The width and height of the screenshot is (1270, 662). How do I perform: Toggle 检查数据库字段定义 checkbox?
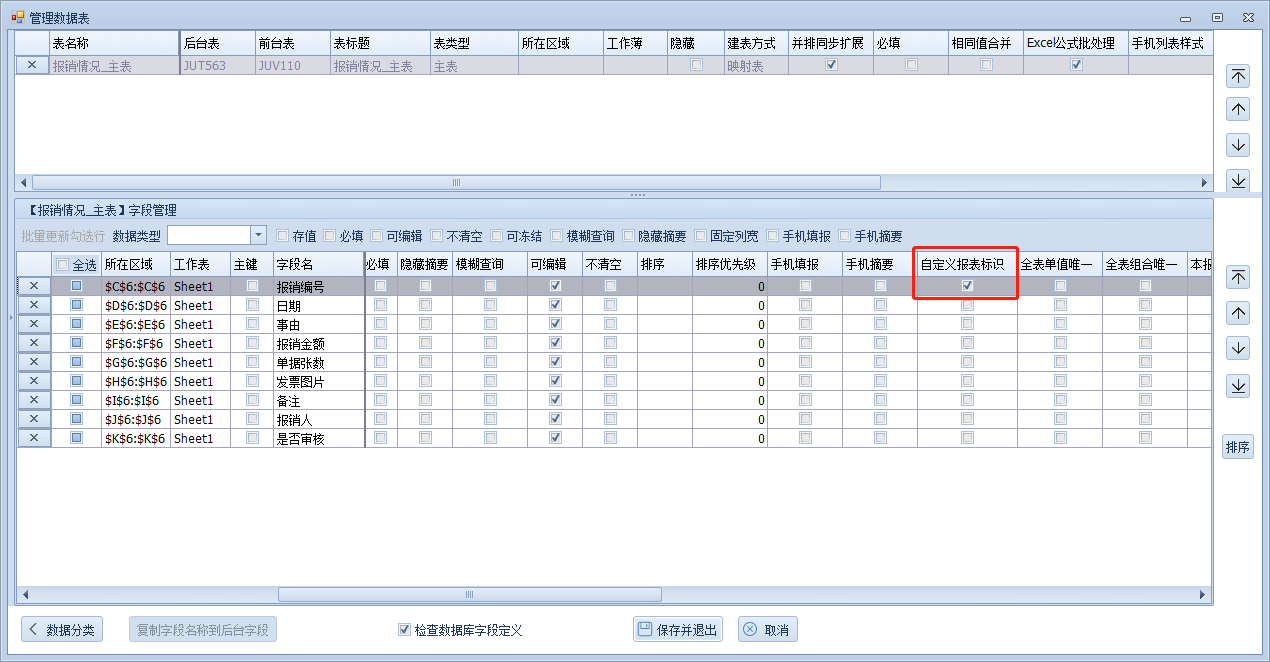(x=404, y=630)
